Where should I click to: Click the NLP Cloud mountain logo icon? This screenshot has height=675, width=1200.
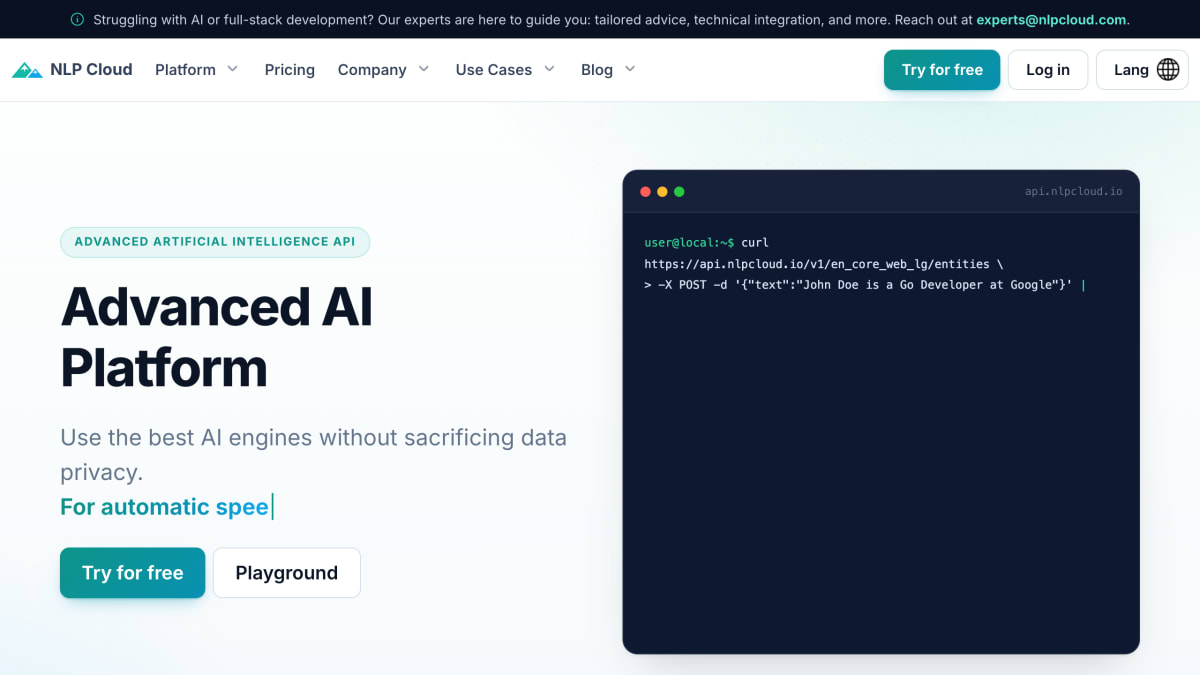click(x=27, y=70)
